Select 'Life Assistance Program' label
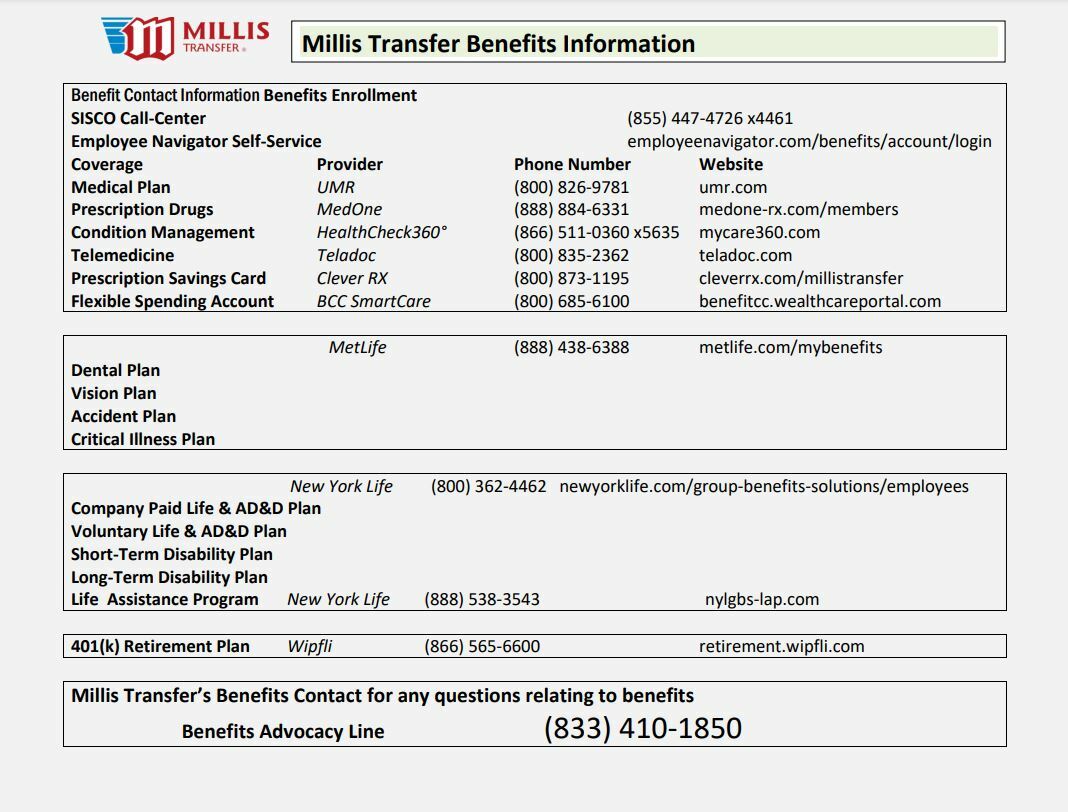This screenshot has height=812, width=1068. click(x=165, y=599)
